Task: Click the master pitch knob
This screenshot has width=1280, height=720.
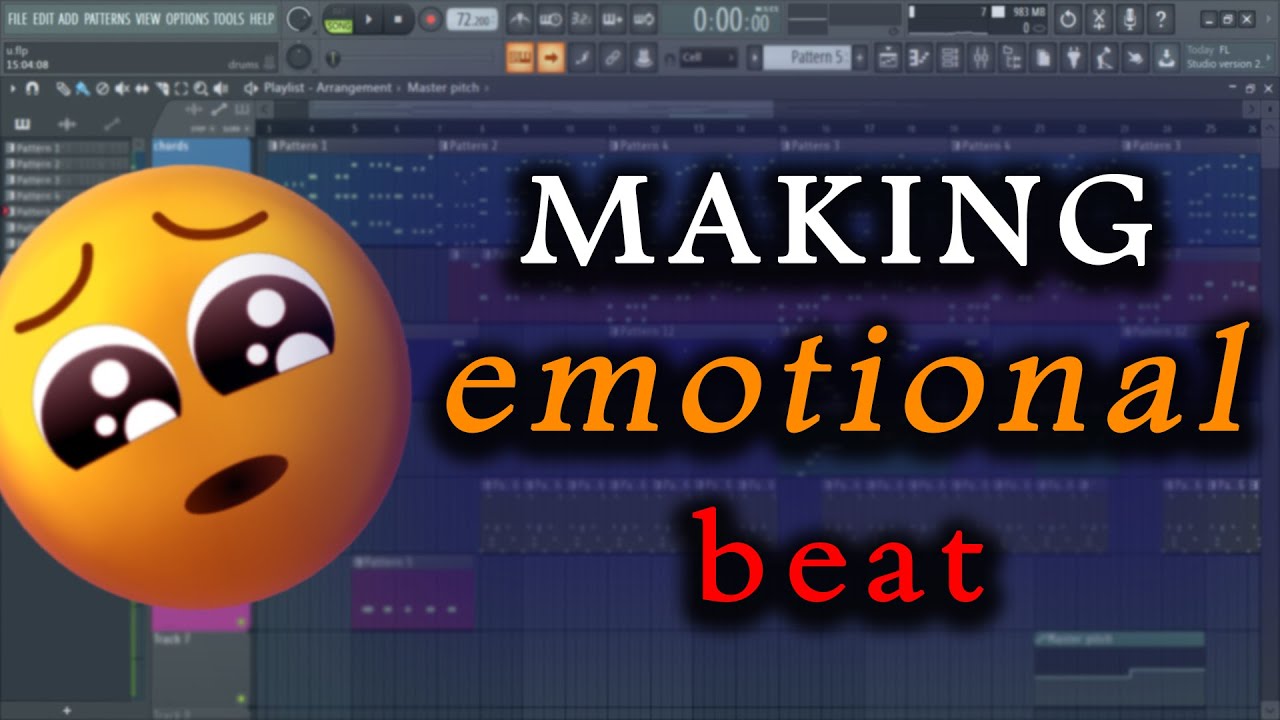Action: [298, 58]
